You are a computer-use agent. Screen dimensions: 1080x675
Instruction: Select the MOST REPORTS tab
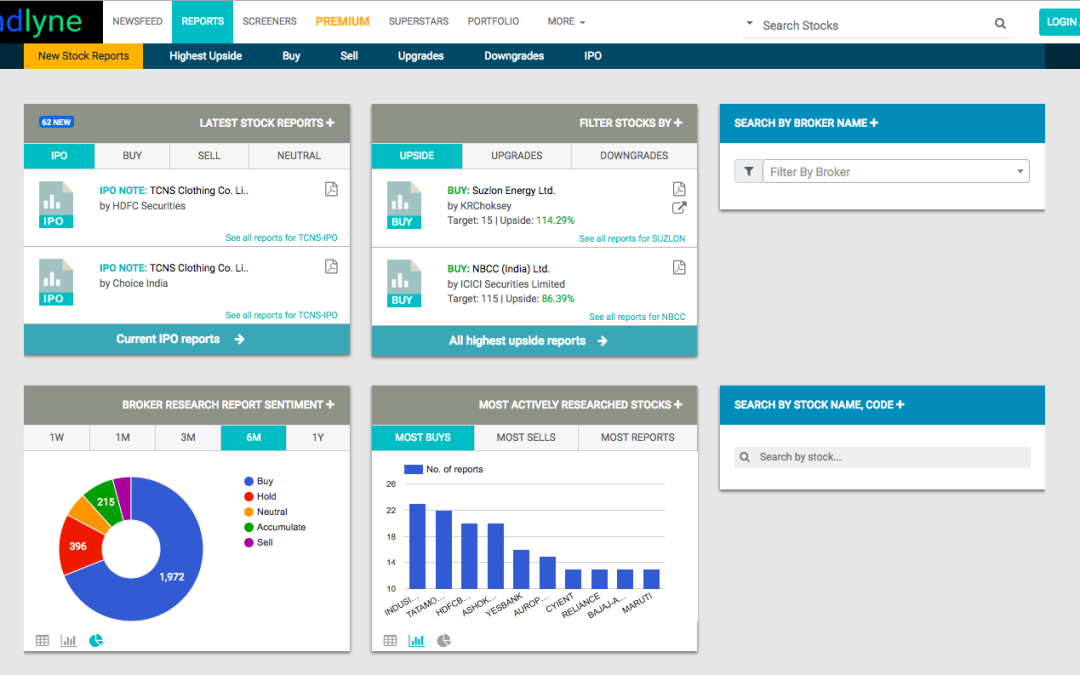pos(638,437)
